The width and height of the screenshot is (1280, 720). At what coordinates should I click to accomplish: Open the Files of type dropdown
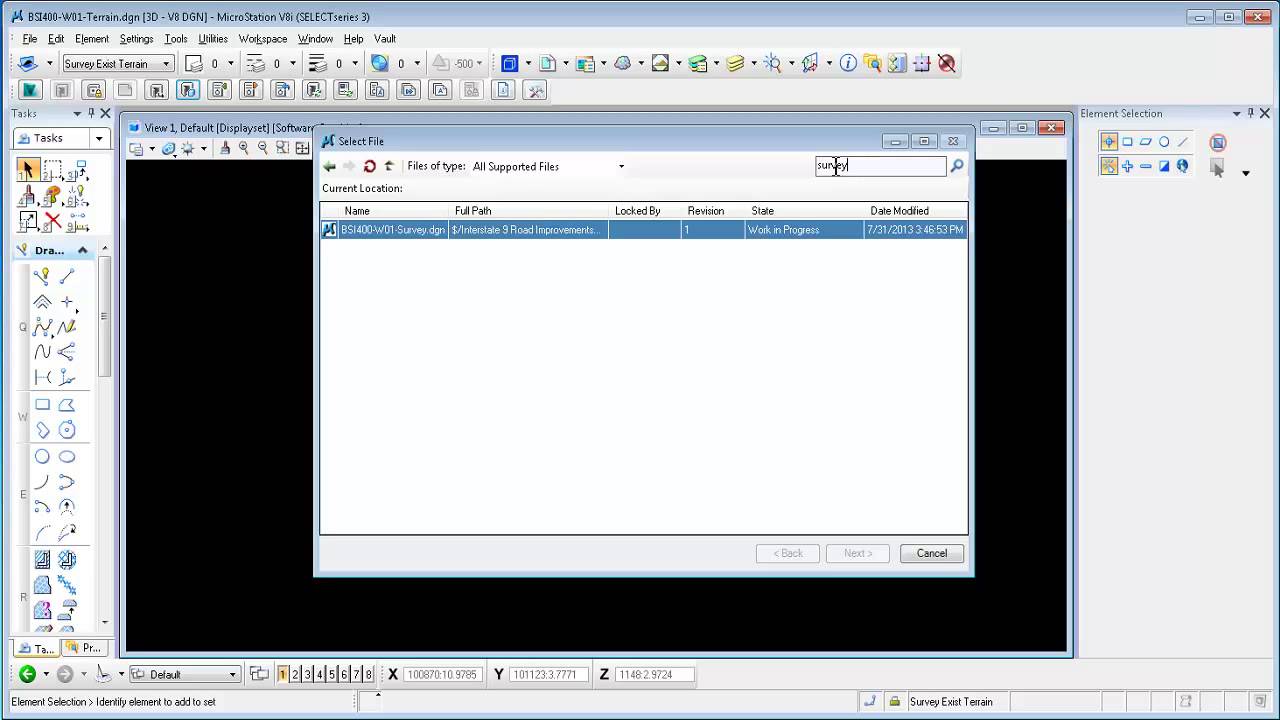pyautogui.click(x=621, y=166)
